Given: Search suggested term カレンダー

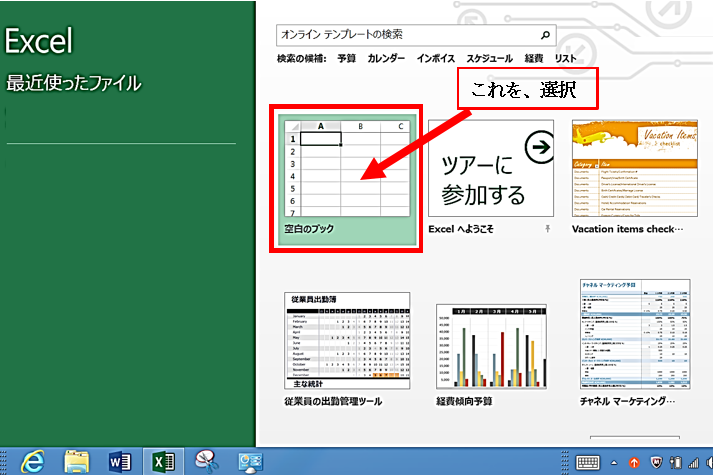Looking at the screenshot, I should click(386, 59).
